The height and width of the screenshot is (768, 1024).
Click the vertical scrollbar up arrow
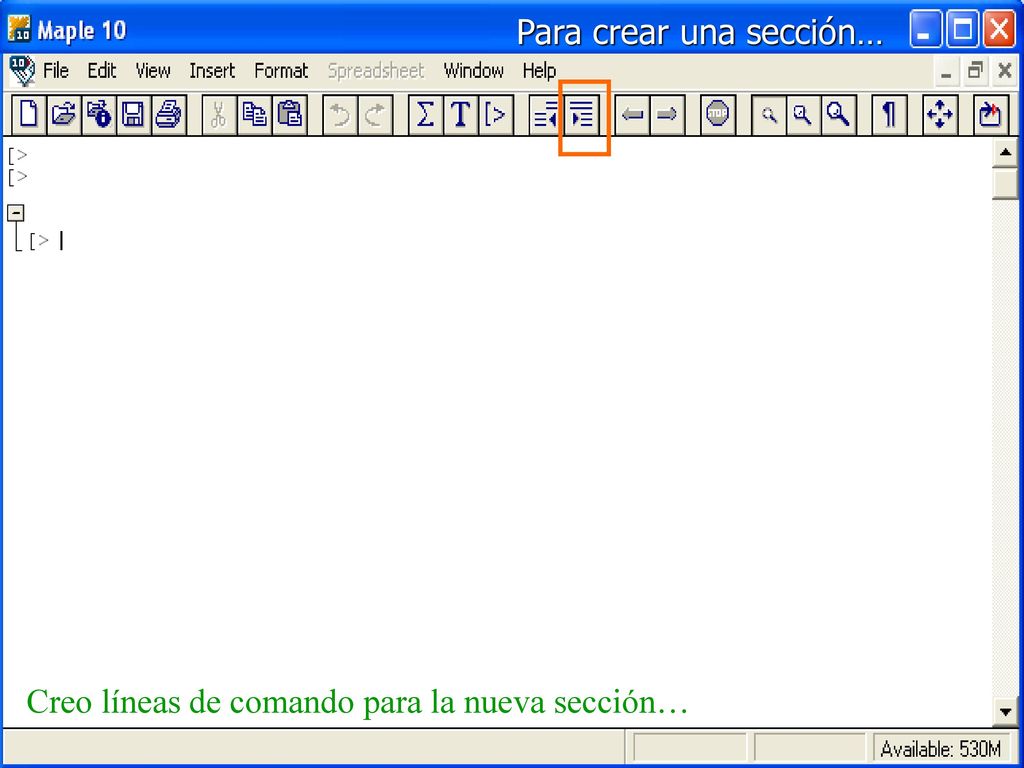click(1005, 153)
